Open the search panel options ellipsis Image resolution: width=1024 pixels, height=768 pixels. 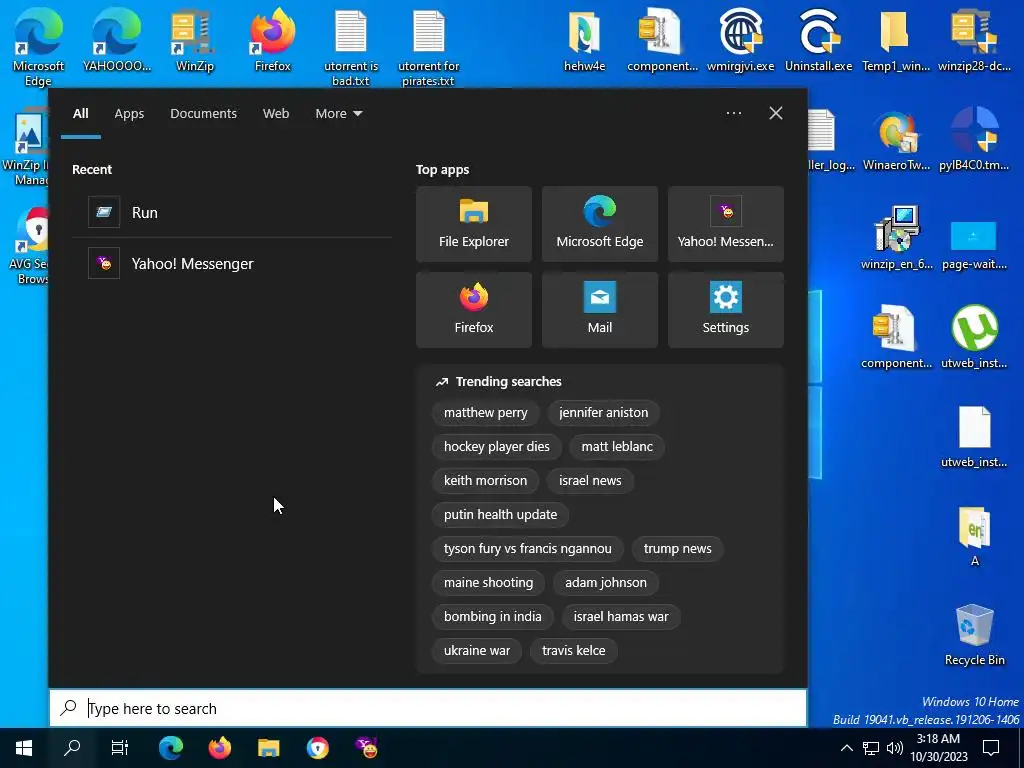coord(734,113)
